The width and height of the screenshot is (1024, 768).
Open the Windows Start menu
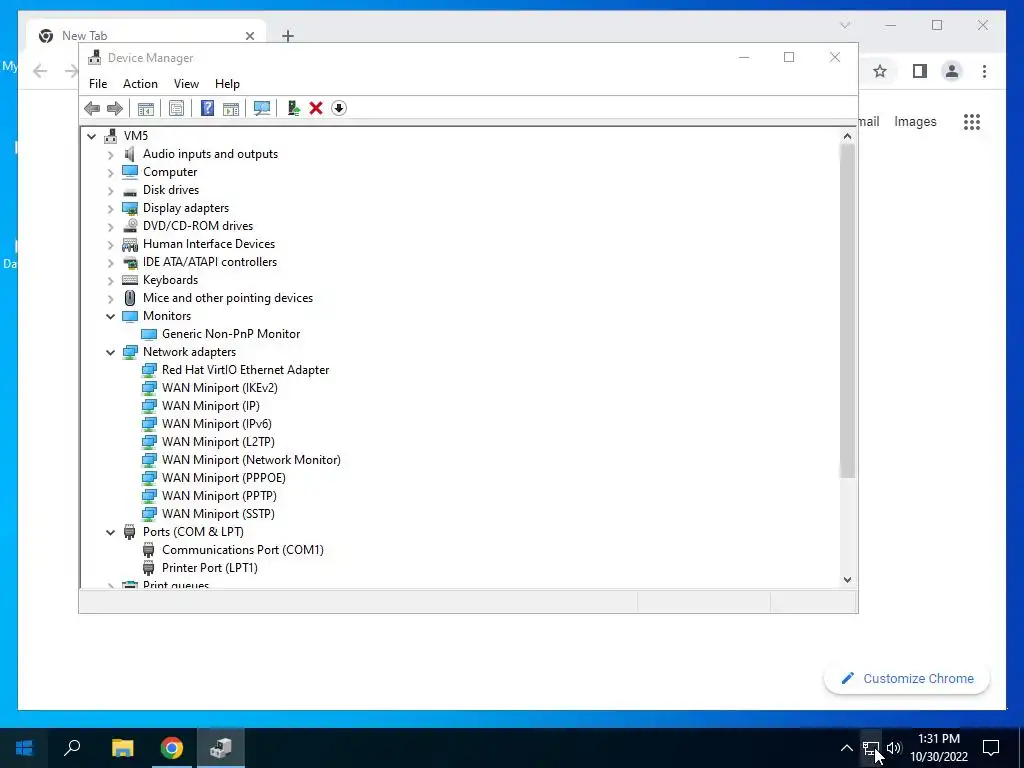point(24,748)
